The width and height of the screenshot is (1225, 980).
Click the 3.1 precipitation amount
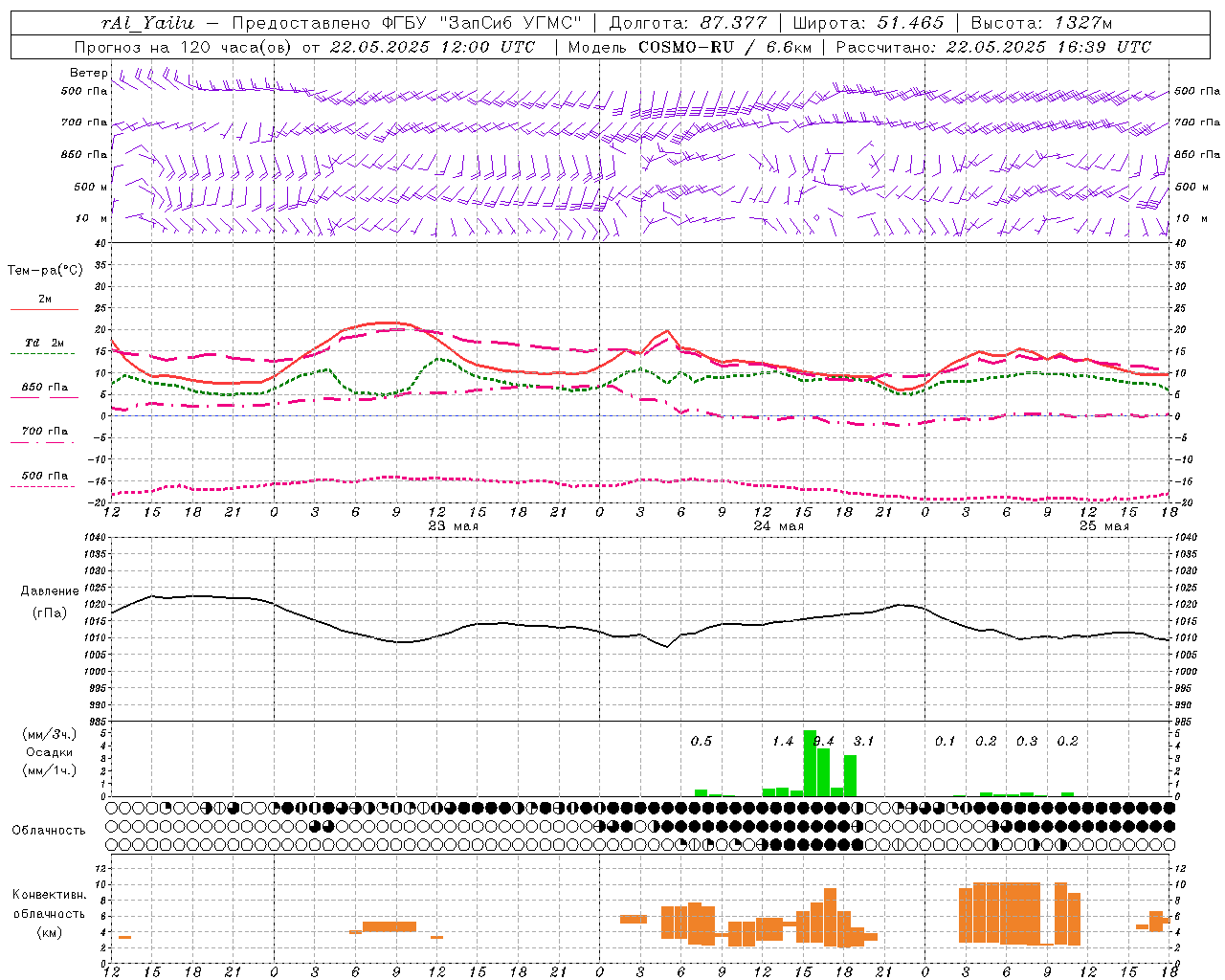864,742
